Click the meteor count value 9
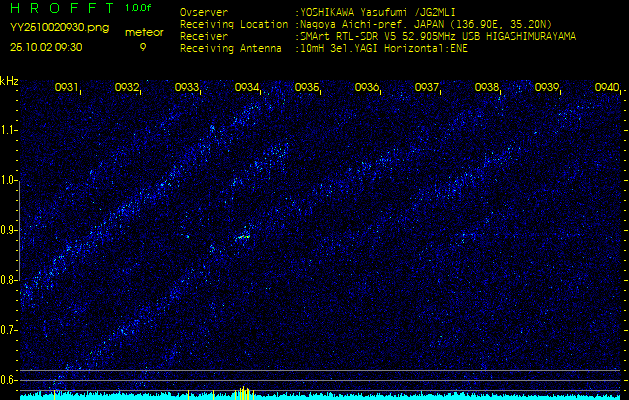 (143, 47)
